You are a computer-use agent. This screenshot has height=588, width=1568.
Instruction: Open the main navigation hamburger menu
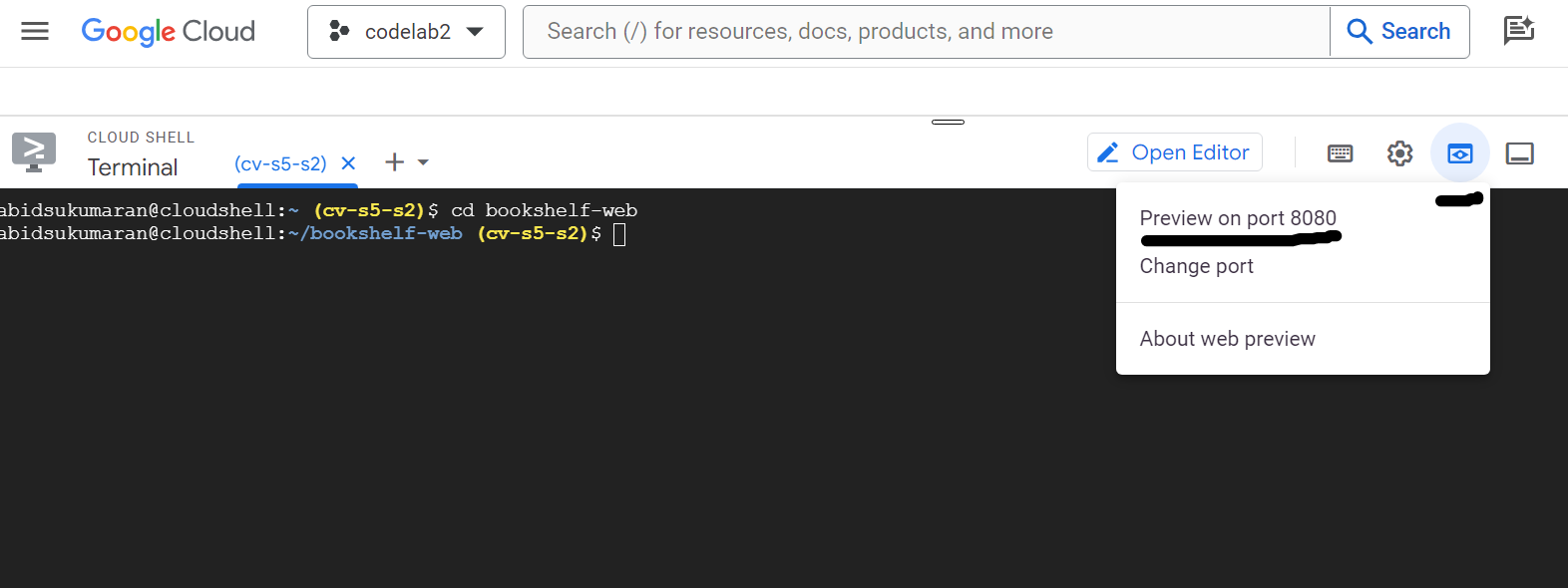[x=35, y=32]
